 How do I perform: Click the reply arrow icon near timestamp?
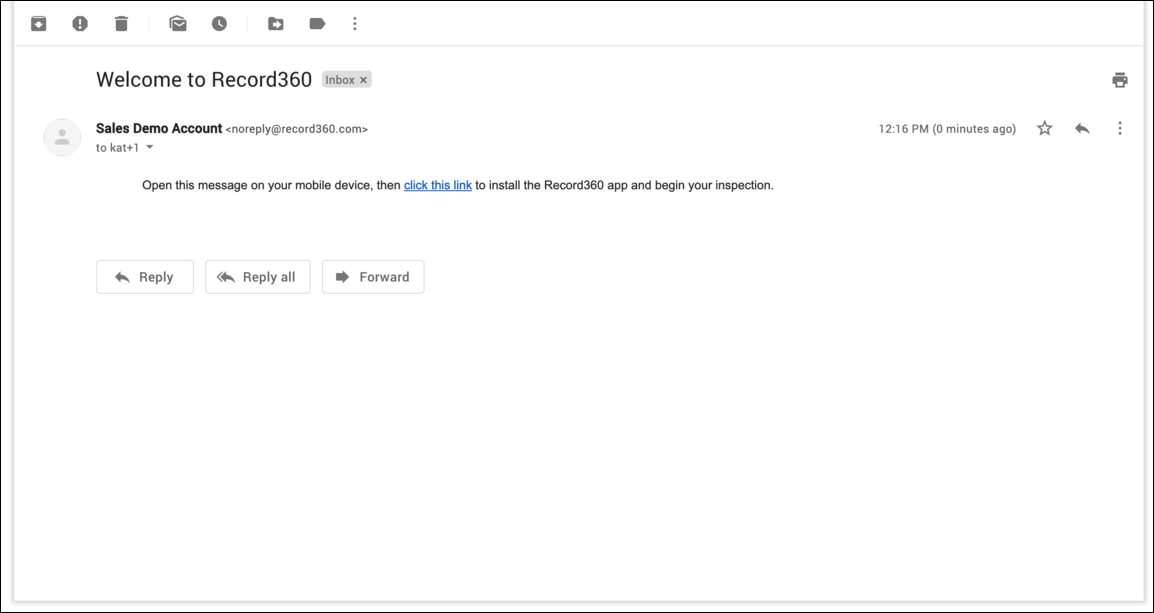tap(1082, 128)
